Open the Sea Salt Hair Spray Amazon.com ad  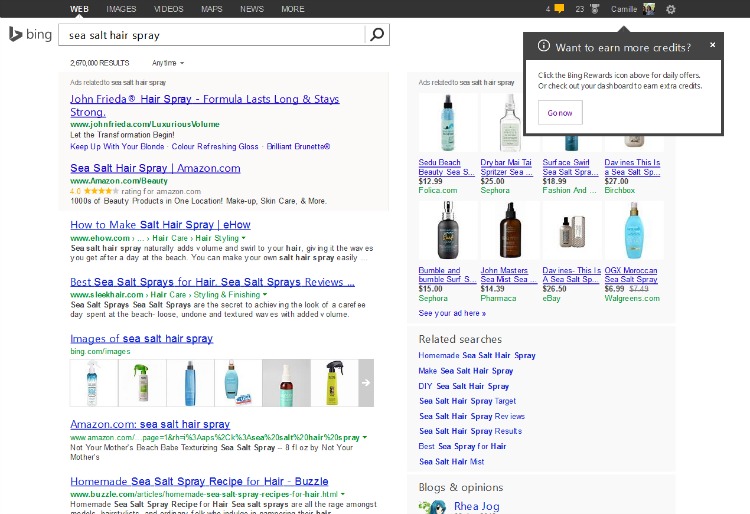coord(155,169)
